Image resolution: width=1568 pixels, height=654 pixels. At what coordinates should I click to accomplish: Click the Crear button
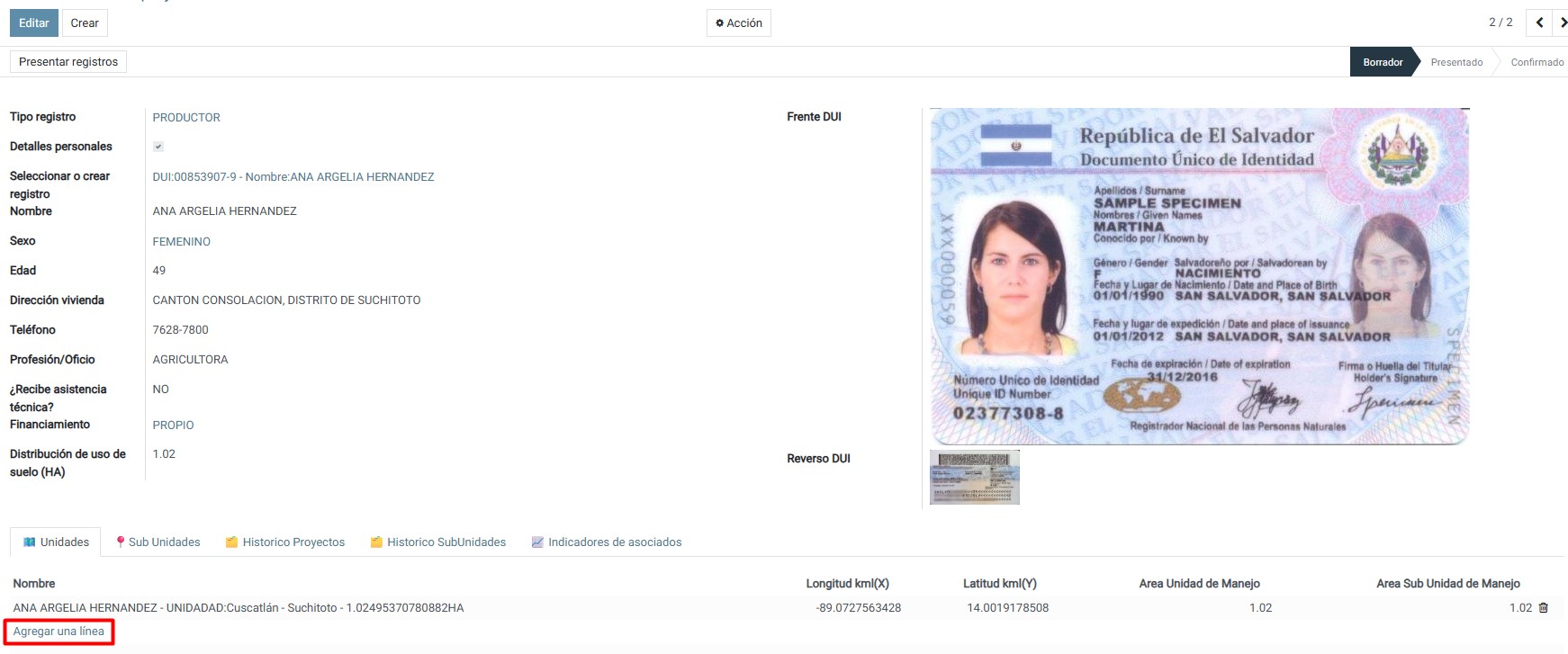(85, 23)
